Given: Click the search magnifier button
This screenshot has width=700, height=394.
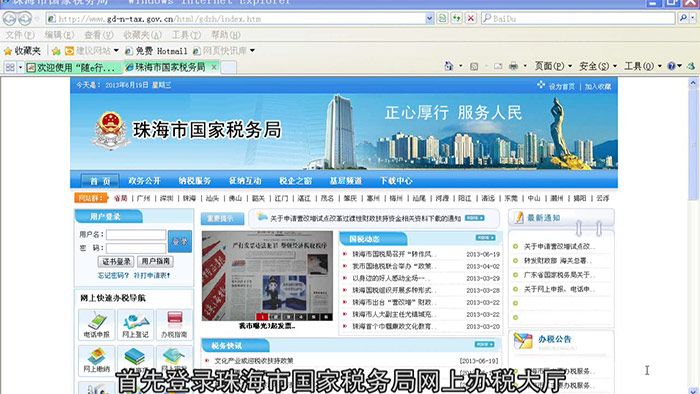Looking at the screenshot, I should click(x=683, y=18).
